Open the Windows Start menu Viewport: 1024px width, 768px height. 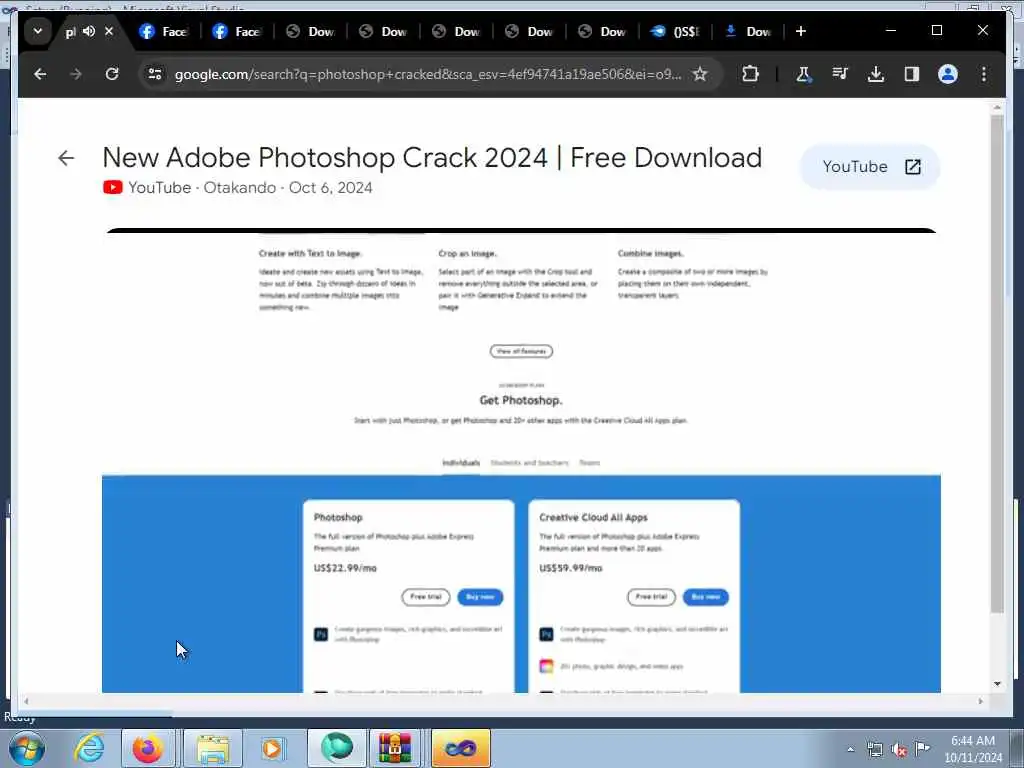27,748
